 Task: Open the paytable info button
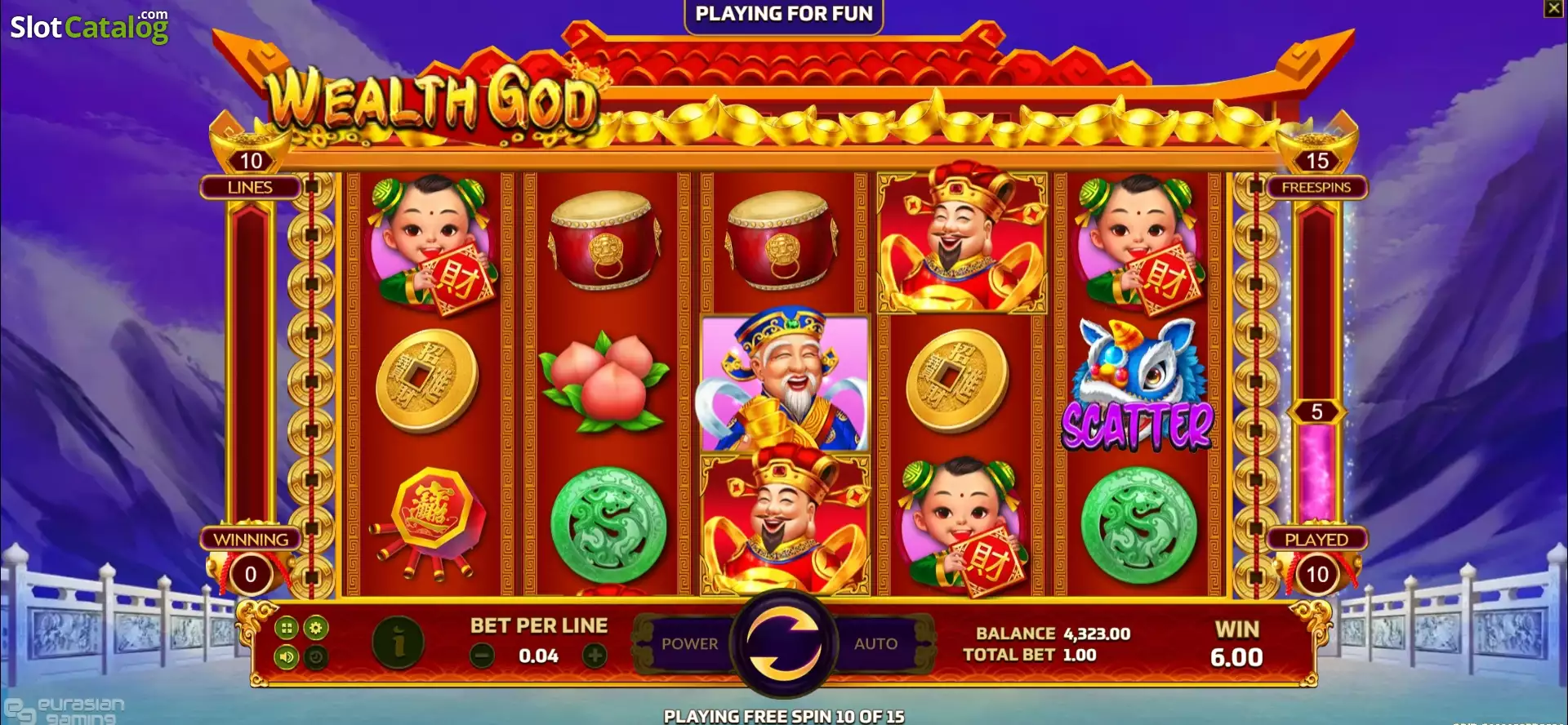[x=399, y=643]
